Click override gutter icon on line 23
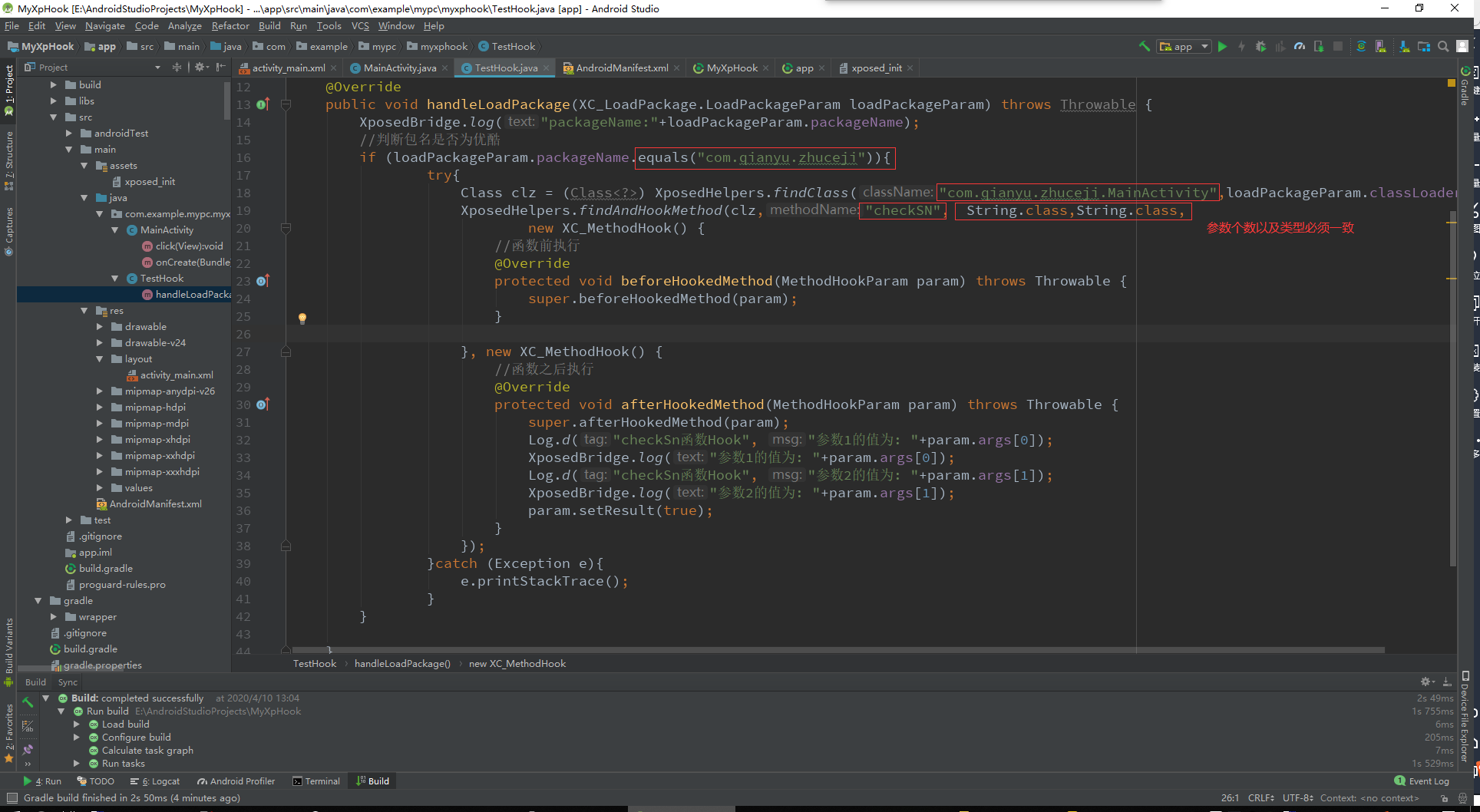The height and width of the screenshot is (812, 1480). (x=263, y=281)
